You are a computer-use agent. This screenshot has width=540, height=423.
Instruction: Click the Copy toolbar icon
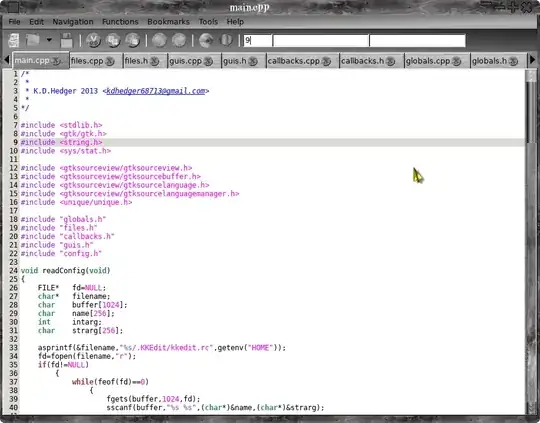coord(113,40)
